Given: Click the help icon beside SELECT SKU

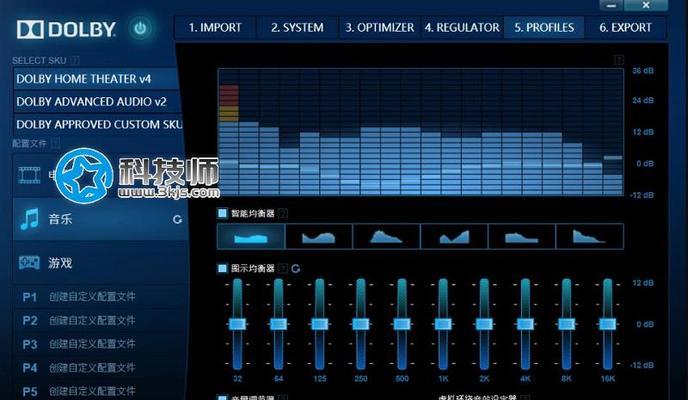Looking at the screenshot, I should coord(75,60).
